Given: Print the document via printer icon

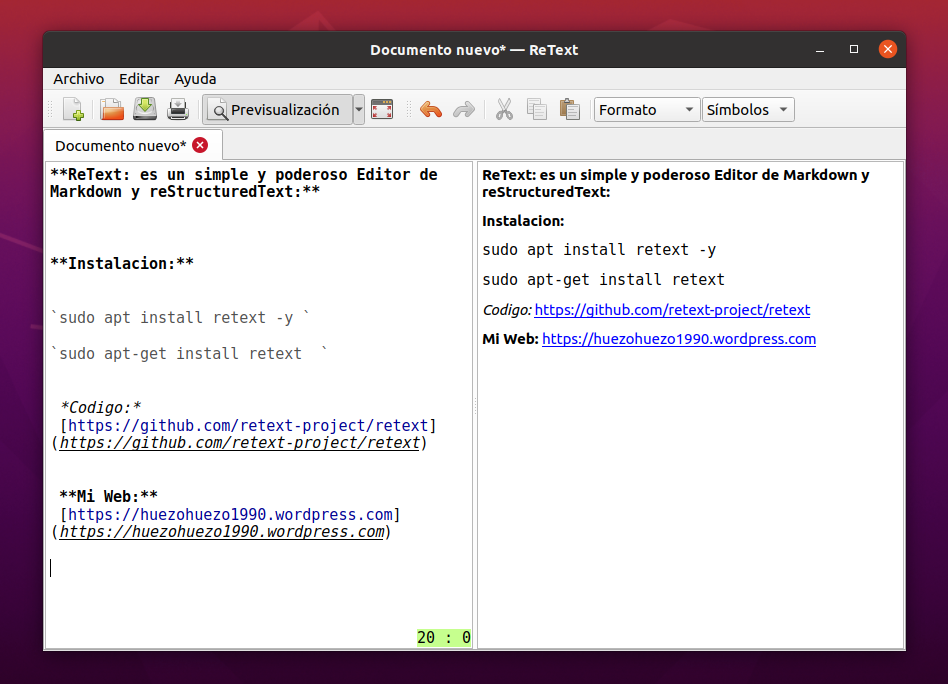Looking at the screenshot, I should point(178,110).
